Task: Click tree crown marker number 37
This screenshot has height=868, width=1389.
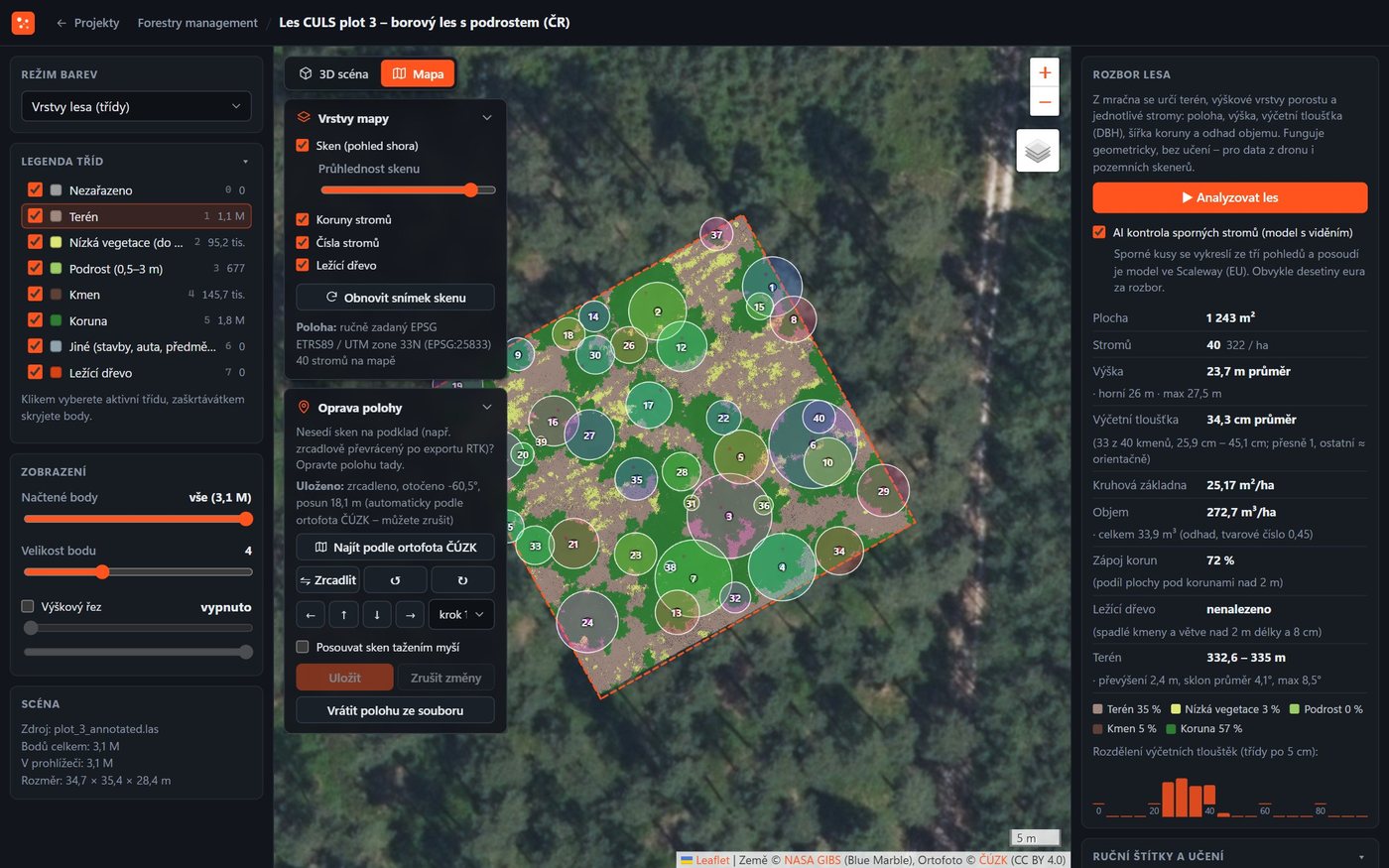Action: [716, 235]
